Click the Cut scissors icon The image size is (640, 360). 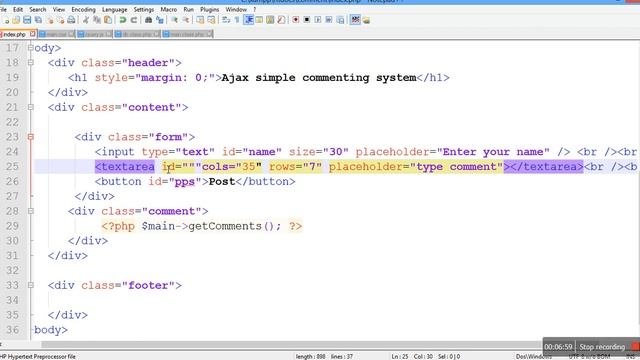(x=86, y=20)
